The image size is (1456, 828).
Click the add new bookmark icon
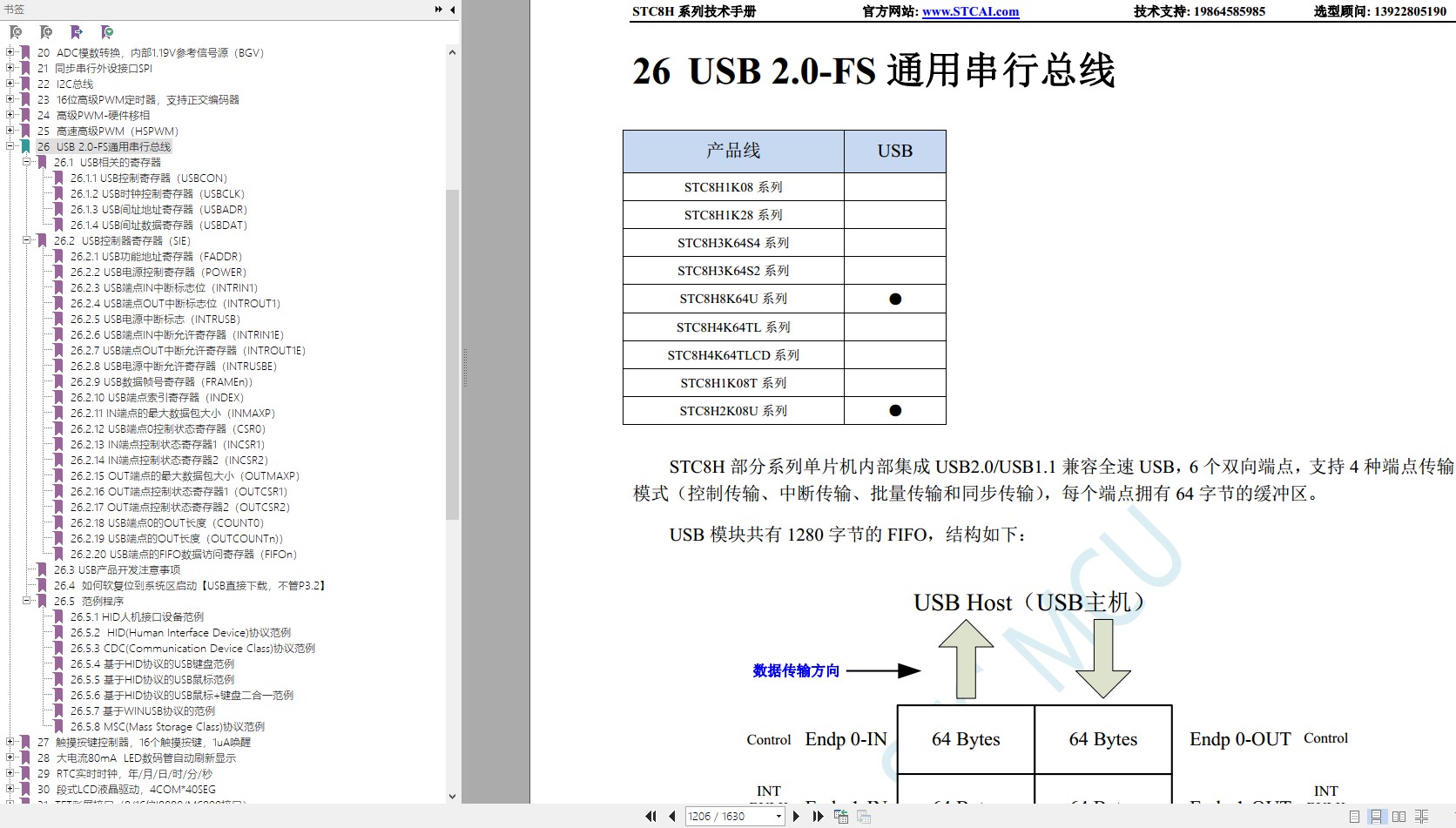click(x=46, y=32)
